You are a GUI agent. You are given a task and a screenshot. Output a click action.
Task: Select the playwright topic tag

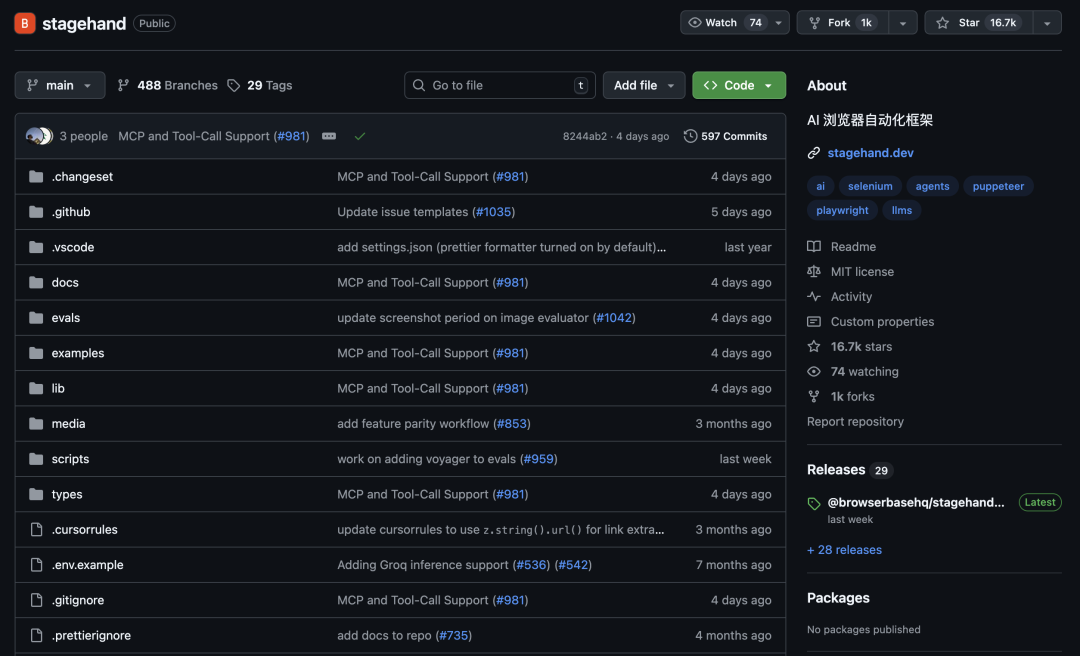(x=842, y=210)
